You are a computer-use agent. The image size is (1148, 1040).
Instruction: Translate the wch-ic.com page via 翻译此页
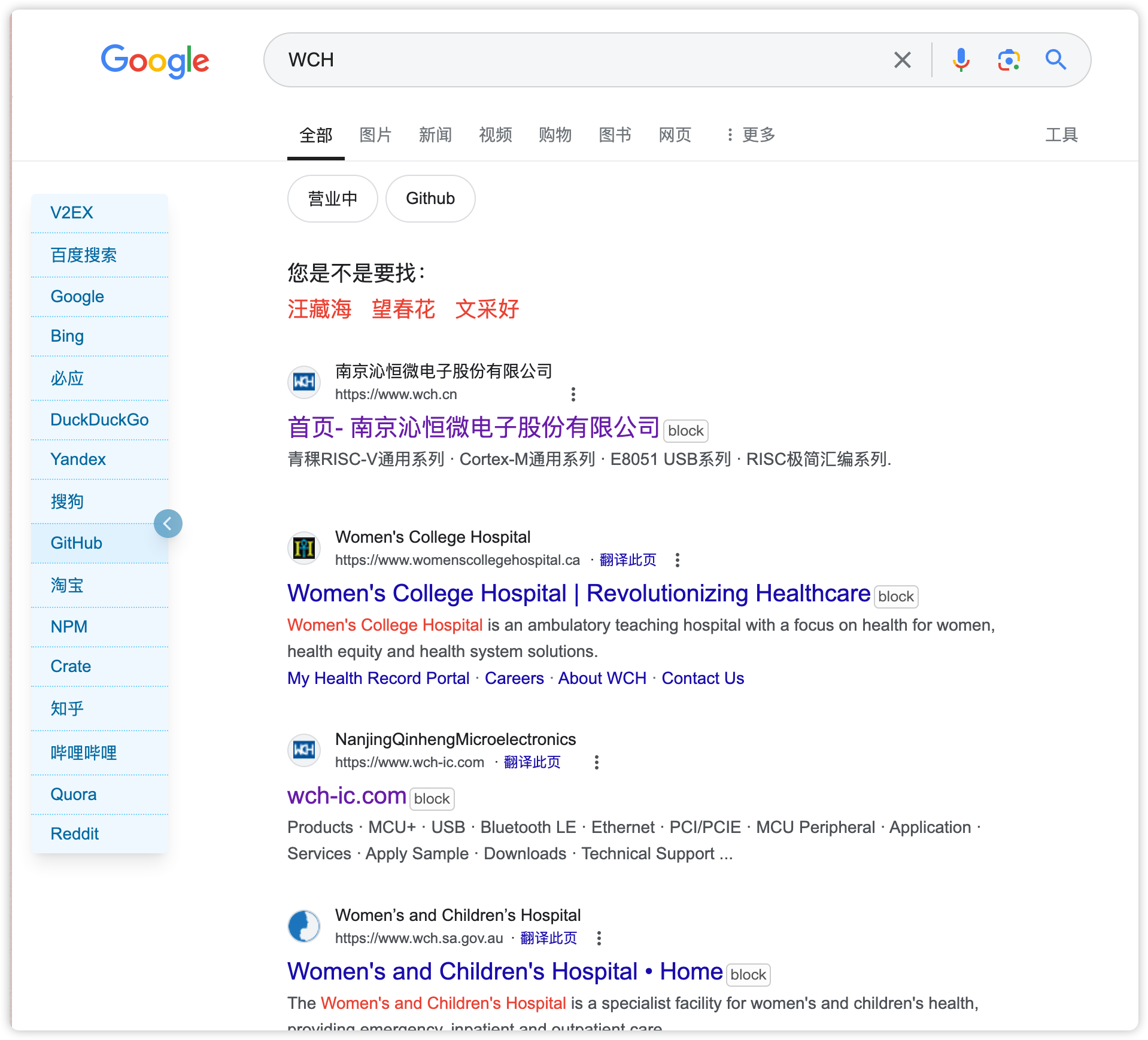[x=532, y=762]
